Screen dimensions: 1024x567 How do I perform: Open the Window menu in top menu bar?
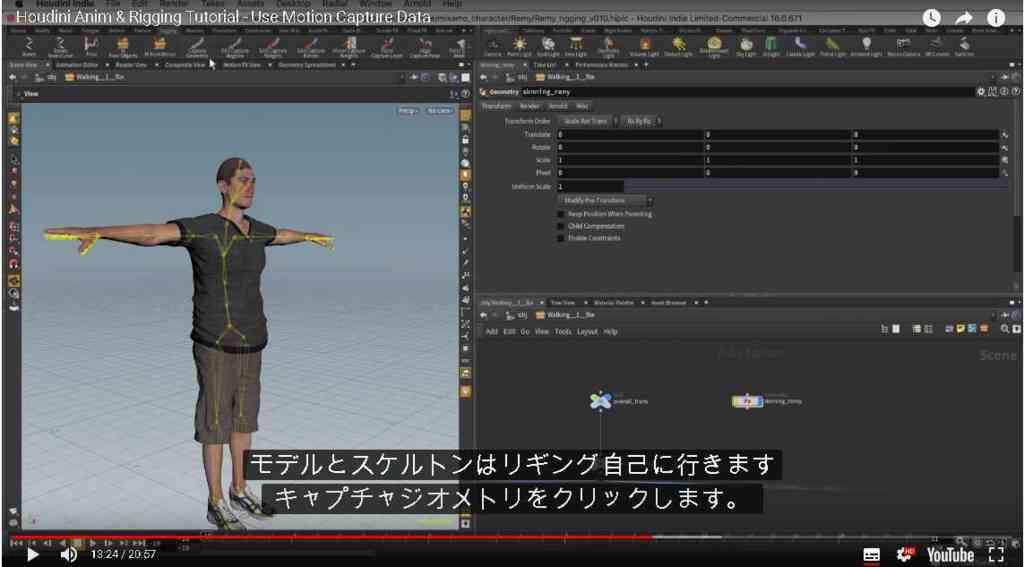(x=375, y=4)
